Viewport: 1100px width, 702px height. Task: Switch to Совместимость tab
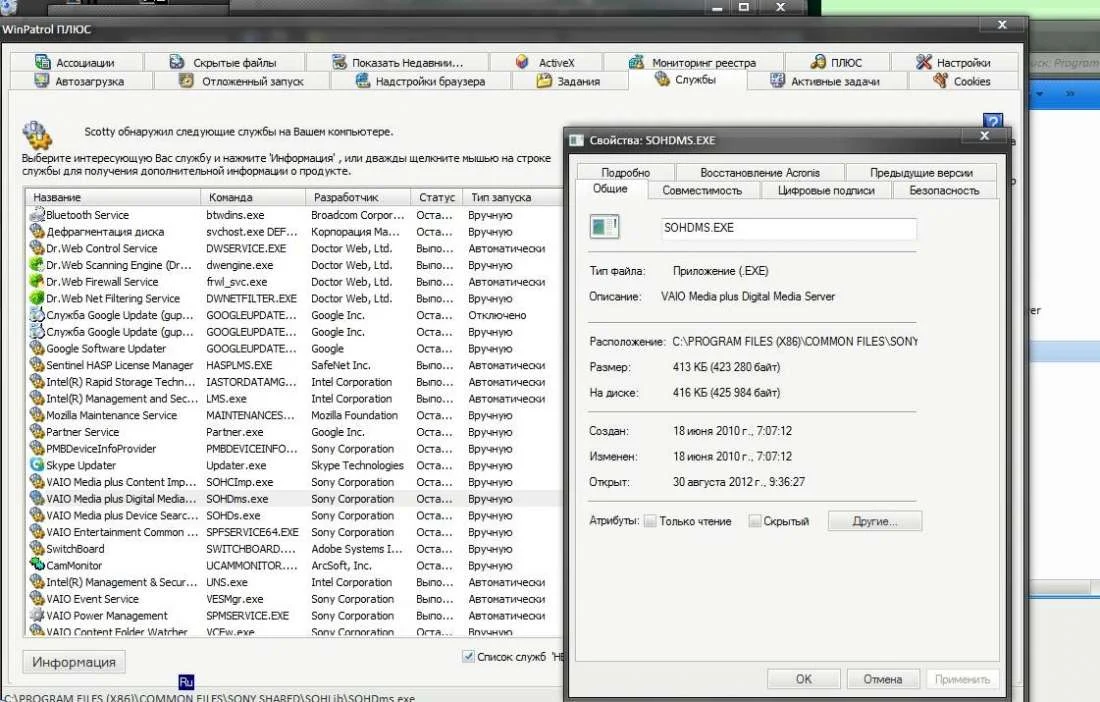coord(702,190)
